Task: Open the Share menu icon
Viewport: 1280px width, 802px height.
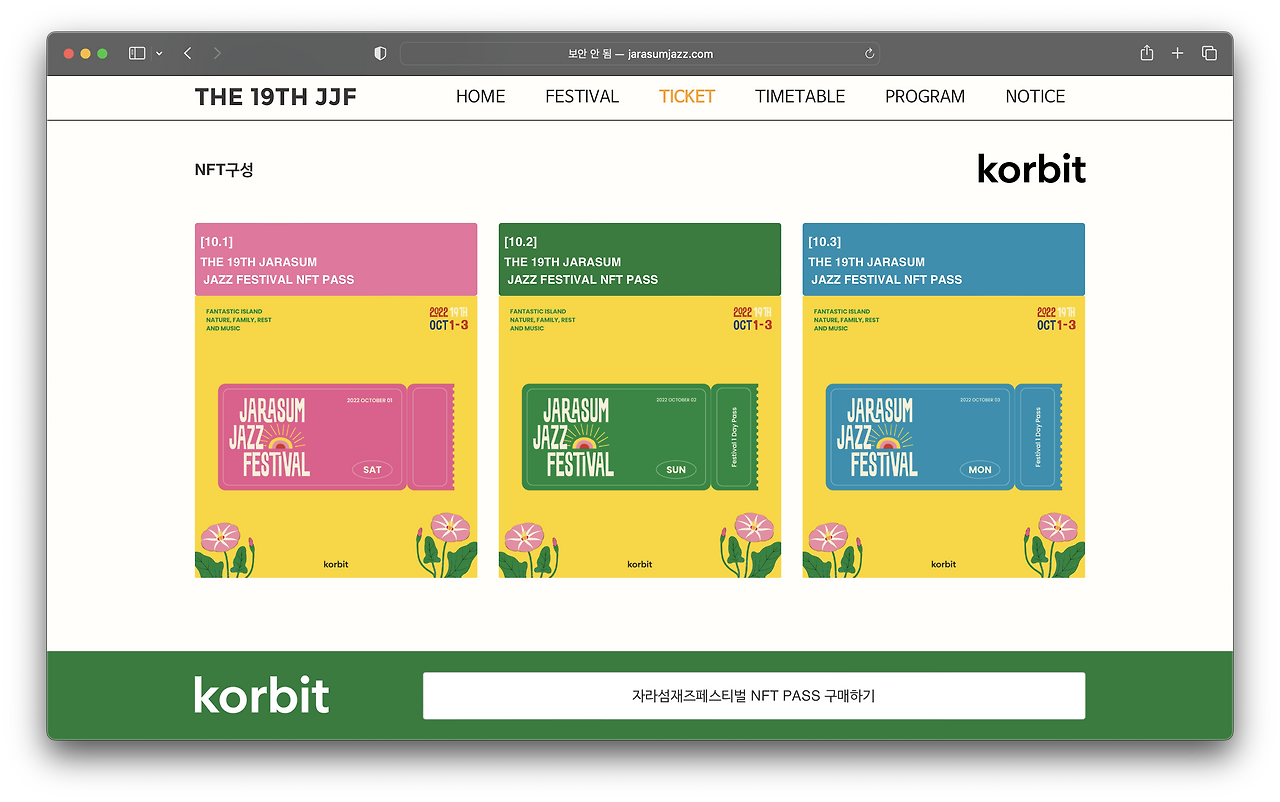Action: pyautogui.click(x=1147, y=53)
